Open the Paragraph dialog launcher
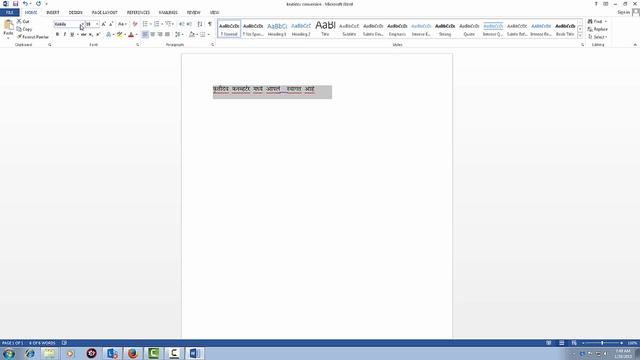This screenshot has width=640, height=360. click(213, 45)
